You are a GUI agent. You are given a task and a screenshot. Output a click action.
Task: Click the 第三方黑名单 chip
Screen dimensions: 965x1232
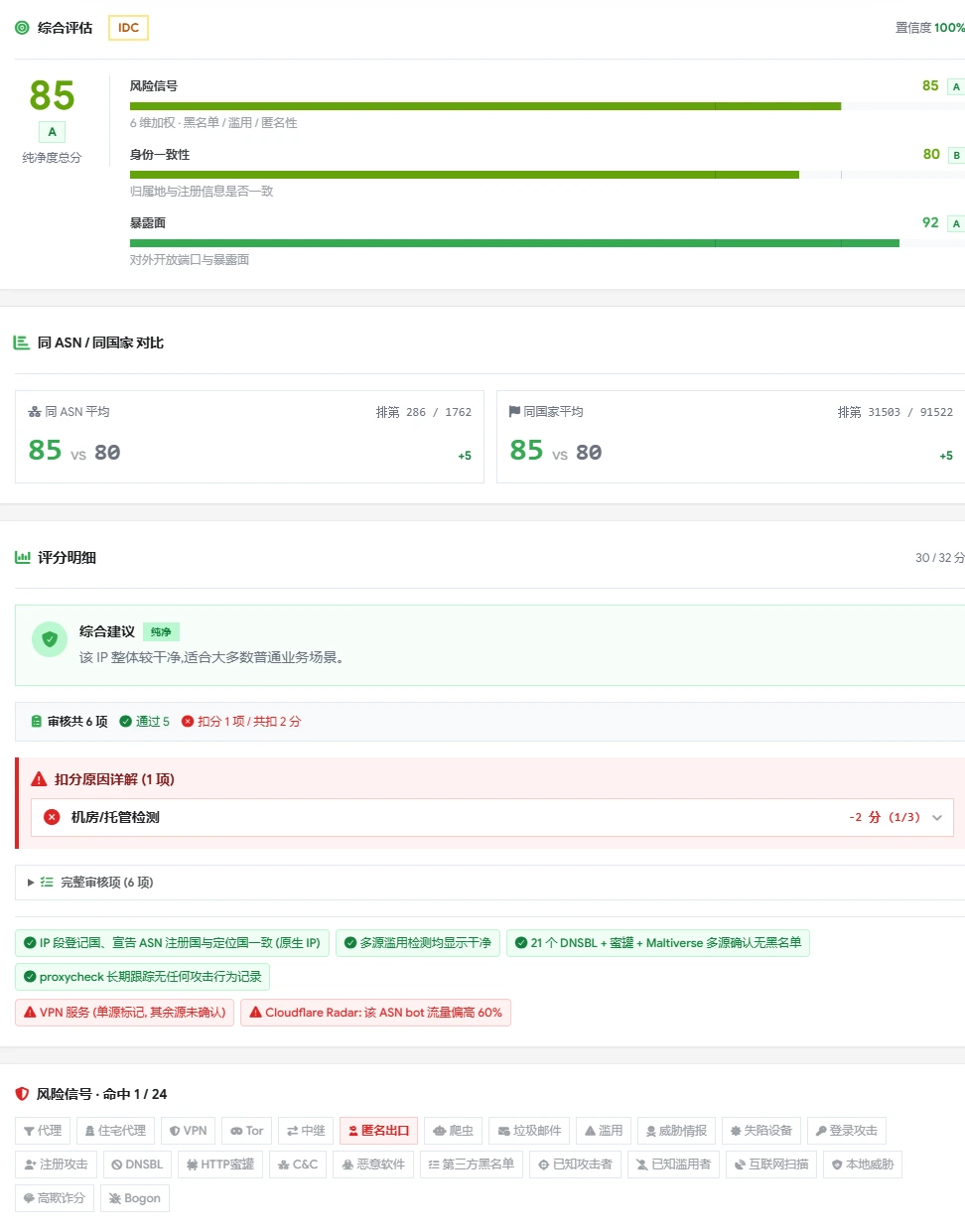[472, 1164]
